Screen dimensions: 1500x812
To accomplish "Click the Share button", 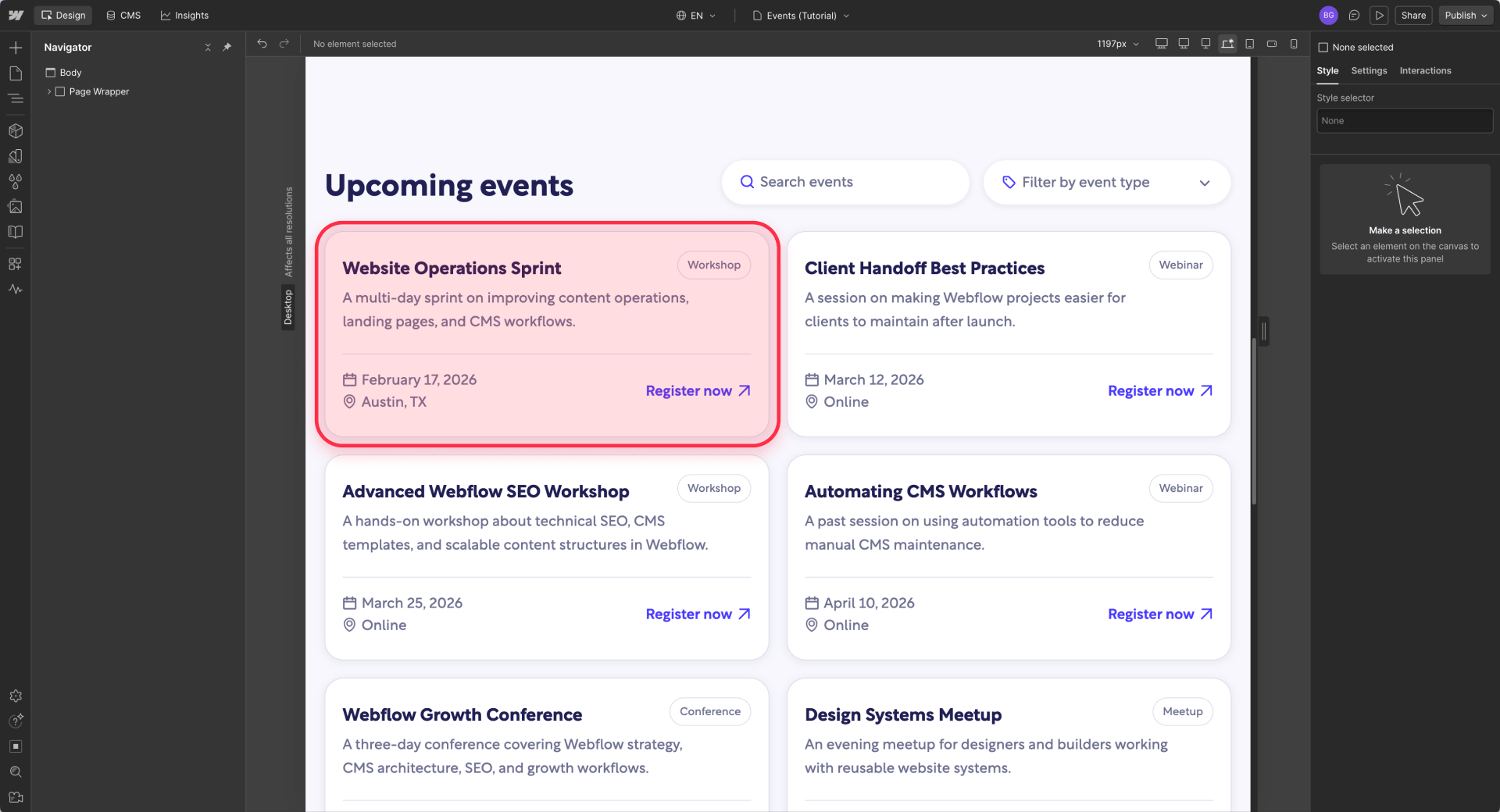I will (1413, 16).
